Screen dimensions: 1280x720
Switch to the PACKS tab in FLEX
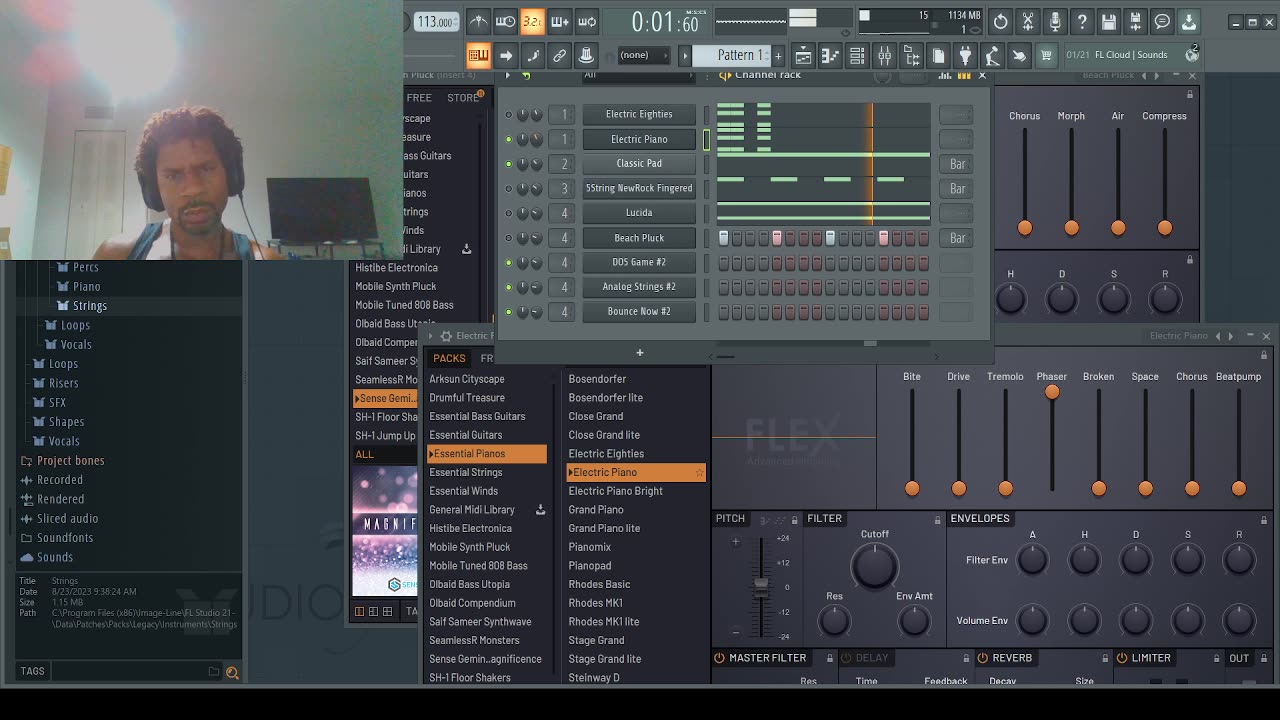449,358
